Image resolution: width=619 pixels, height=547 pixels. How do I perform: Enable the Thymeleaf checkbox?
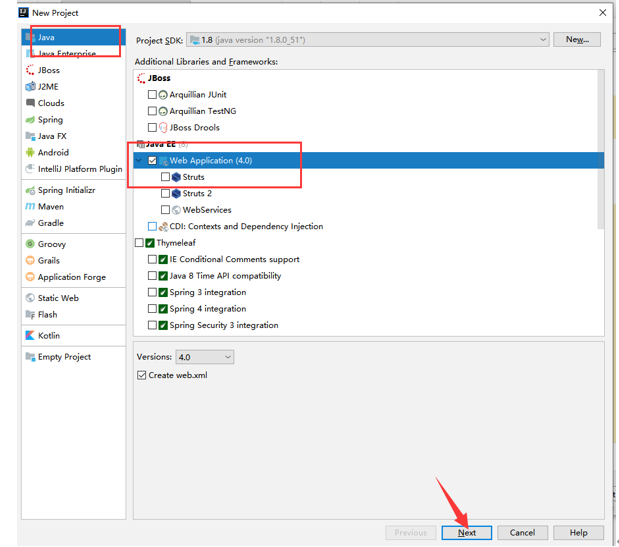coord(139,243)
